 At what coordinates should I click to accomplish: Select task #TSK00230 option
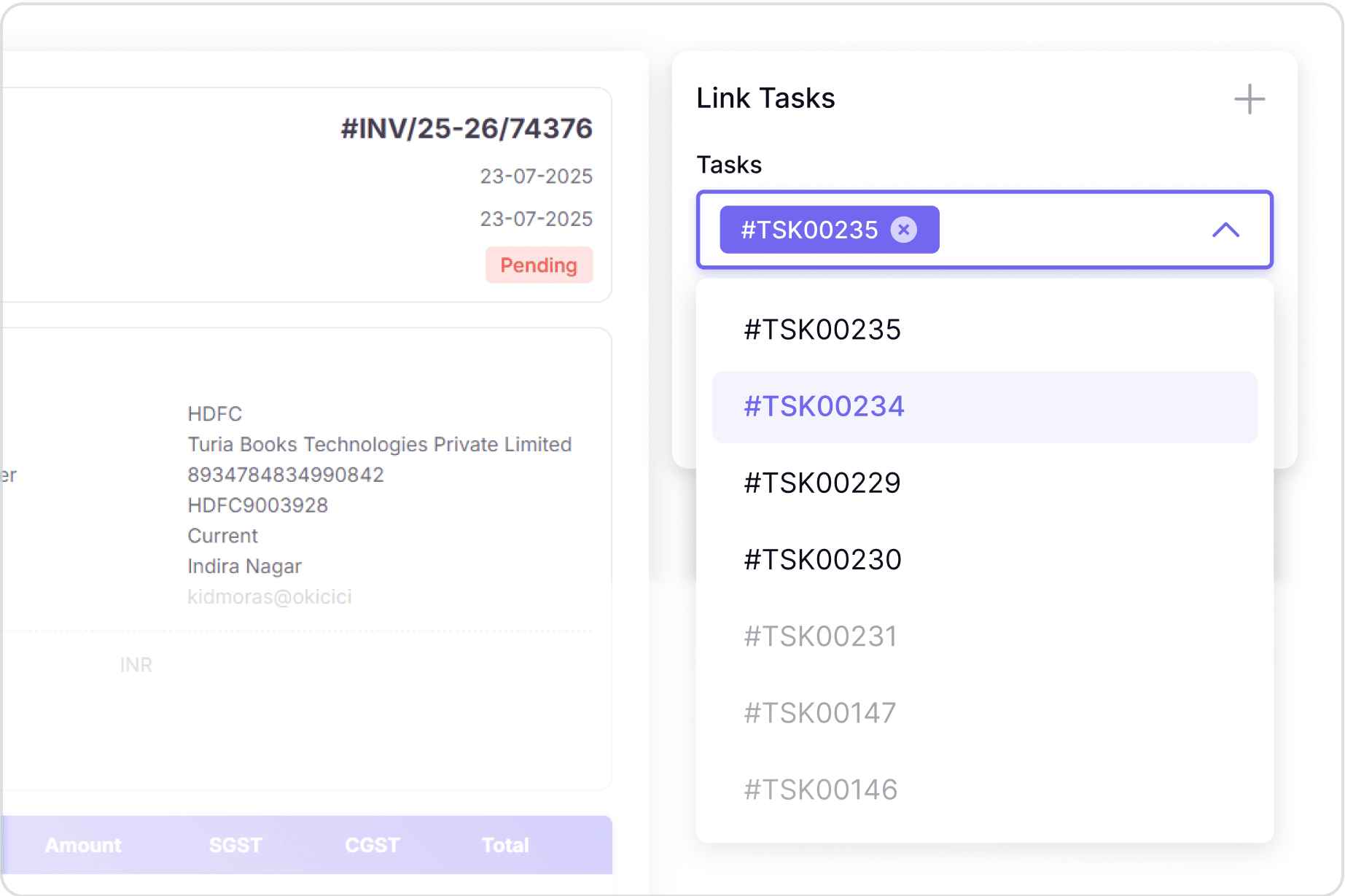[822, 559]
